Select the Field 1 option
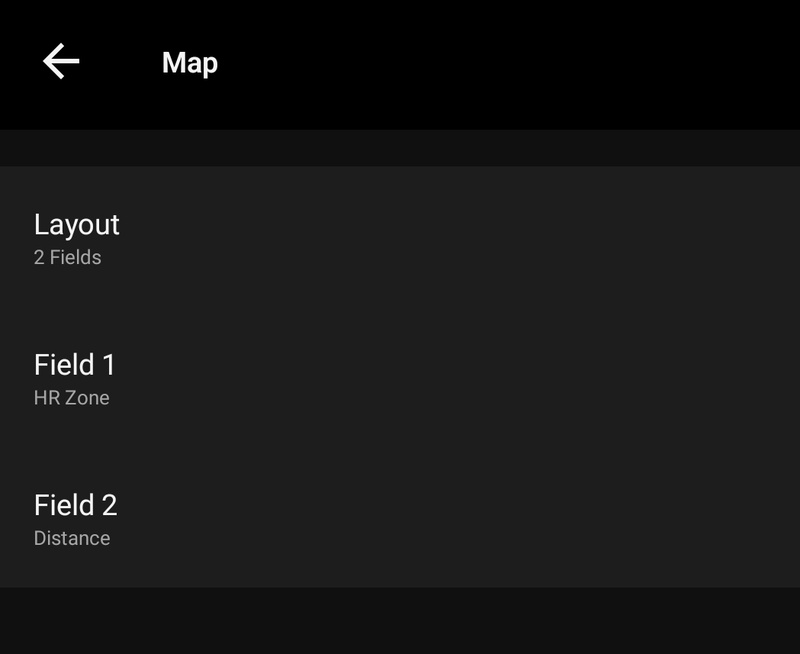The height and width of the screenshot is (654, 800). pyautogui.click(x=400, y=377)
